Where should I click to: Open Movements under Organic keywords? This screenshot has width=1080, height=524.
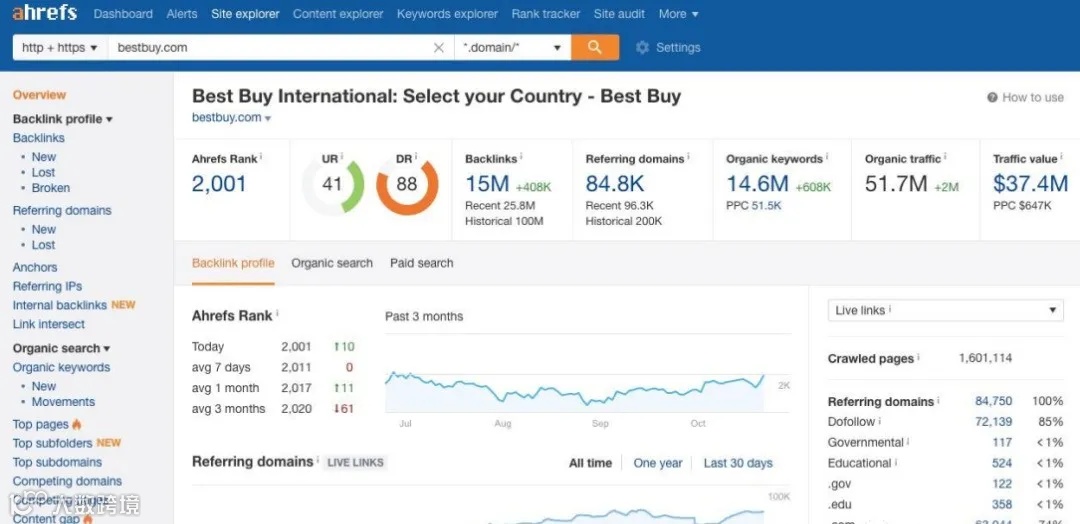pos(63,401)
